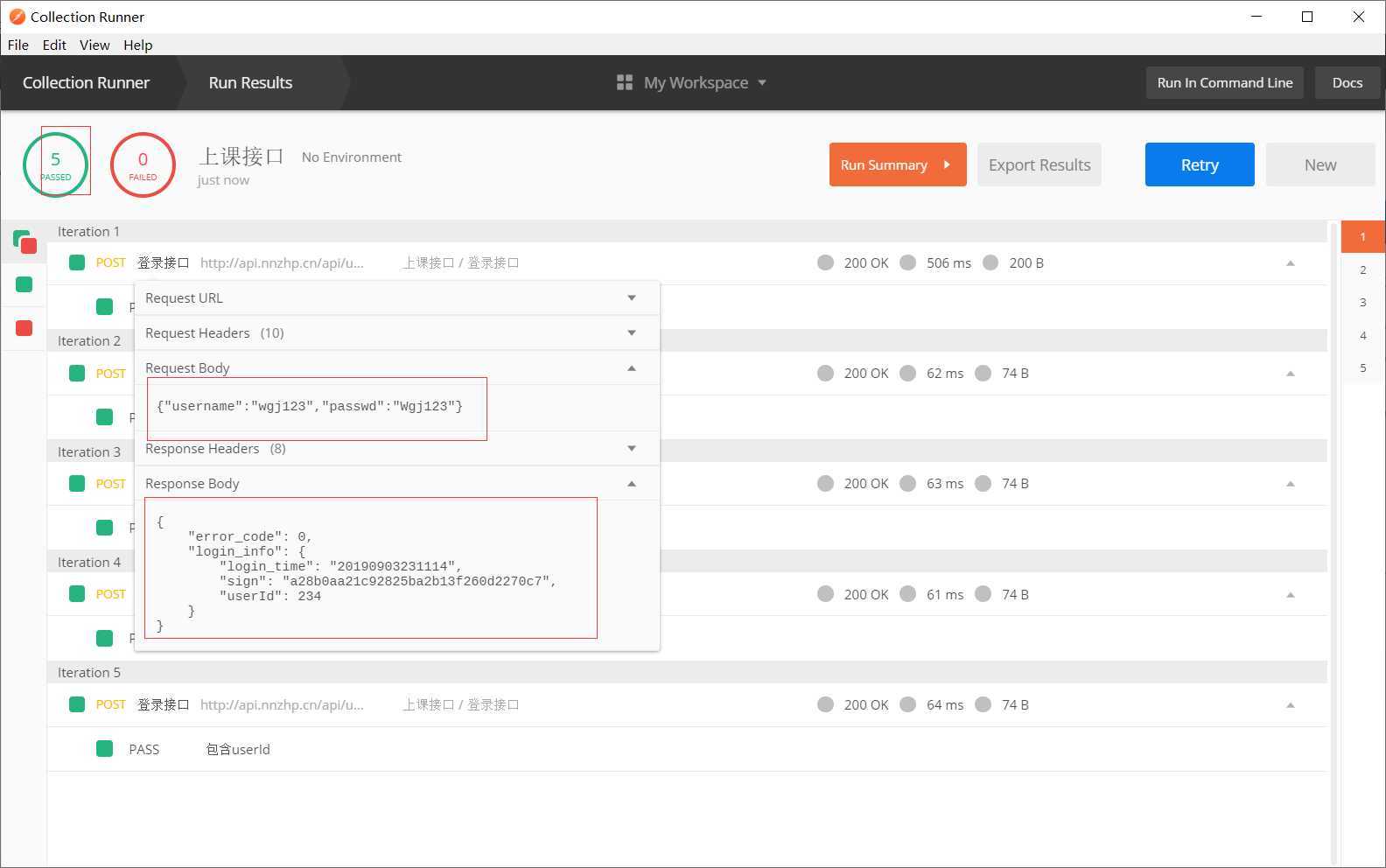
Task: Open the Docs button
Action: [1347, 82]
